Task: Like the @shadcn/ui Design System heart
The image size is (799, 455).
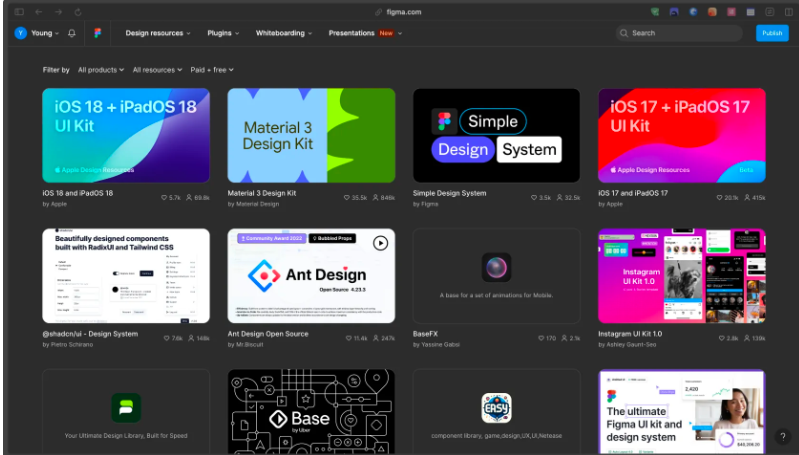Action: tap(167, 338)
